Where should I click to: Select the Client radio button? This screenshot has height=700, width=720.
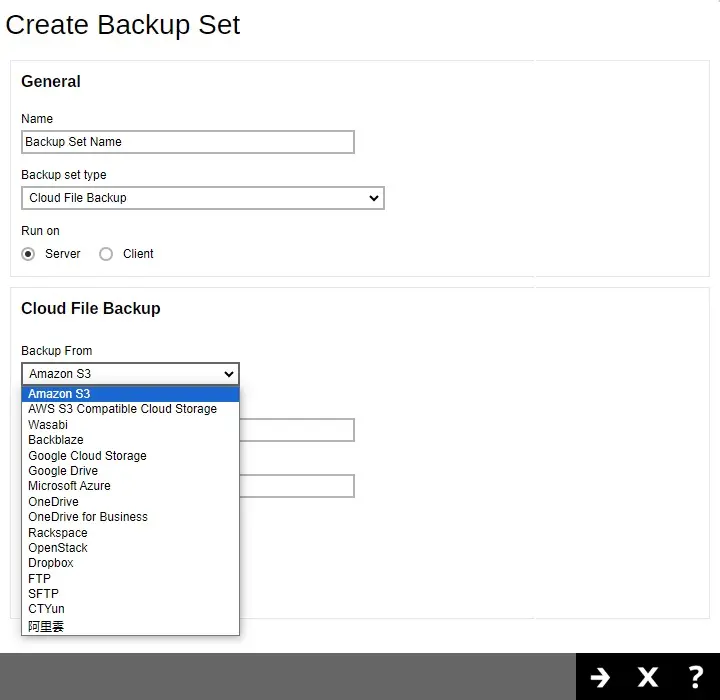pos(106,254)
